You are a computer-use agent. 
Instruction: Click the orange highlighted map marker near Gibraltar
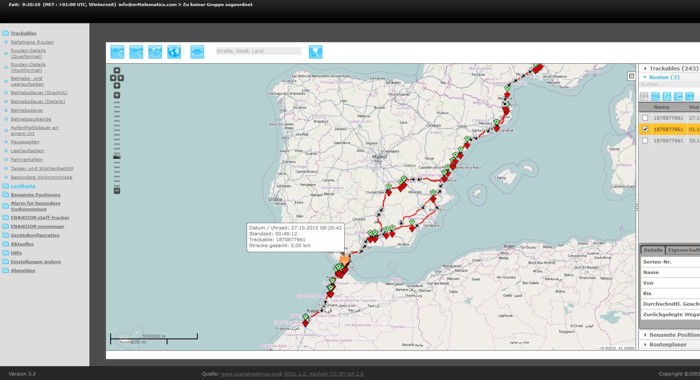pyautogui.click(x=345, y=260)
